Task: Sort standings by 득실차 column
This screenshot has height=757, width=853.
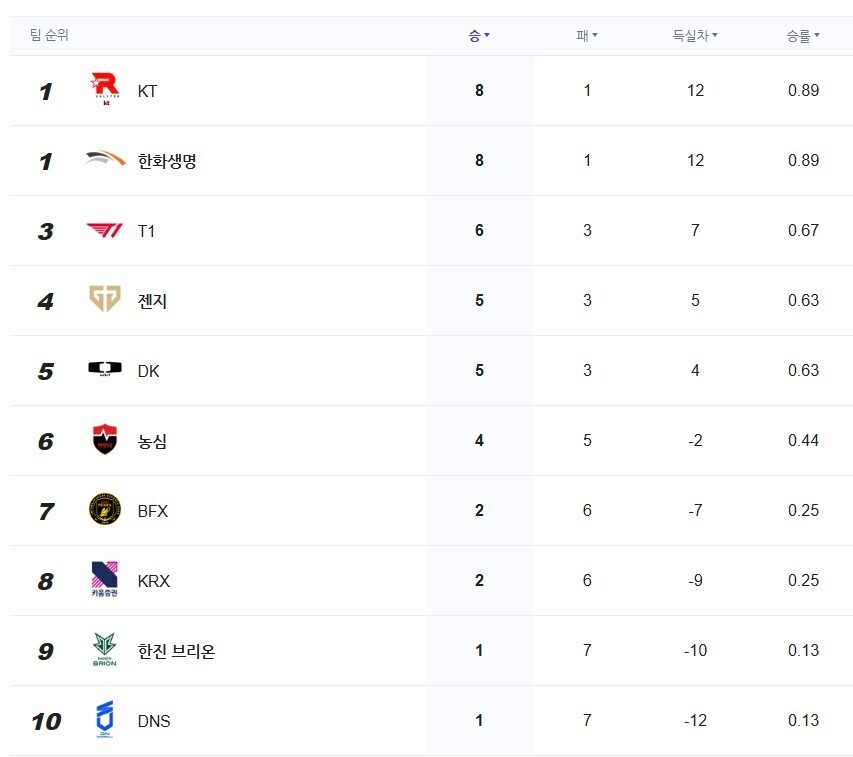Action: pos(695,36)
